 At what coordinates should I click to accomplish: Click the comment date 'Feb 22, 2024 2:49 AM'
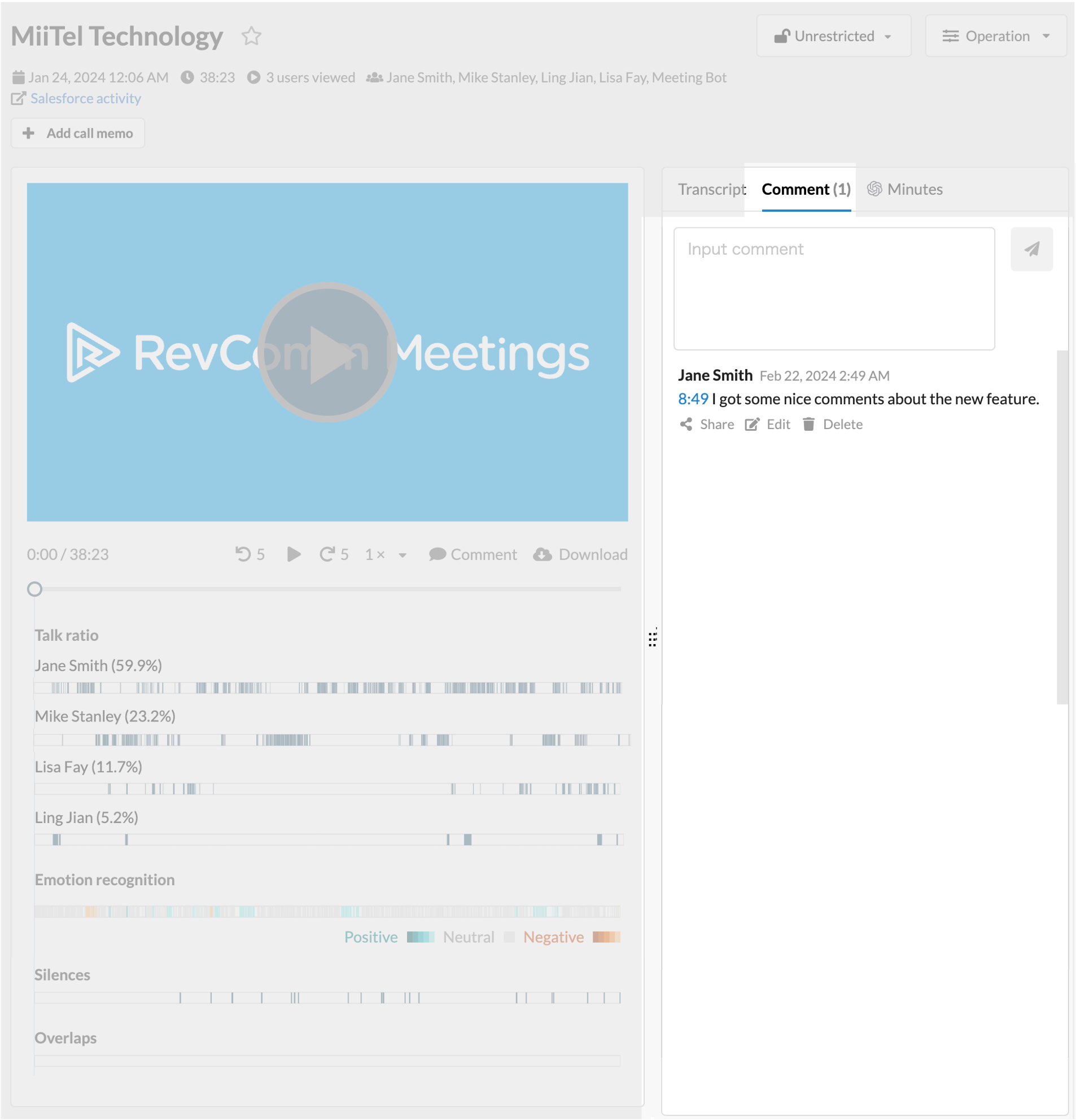pyautogui.click(x=824, y=376)
